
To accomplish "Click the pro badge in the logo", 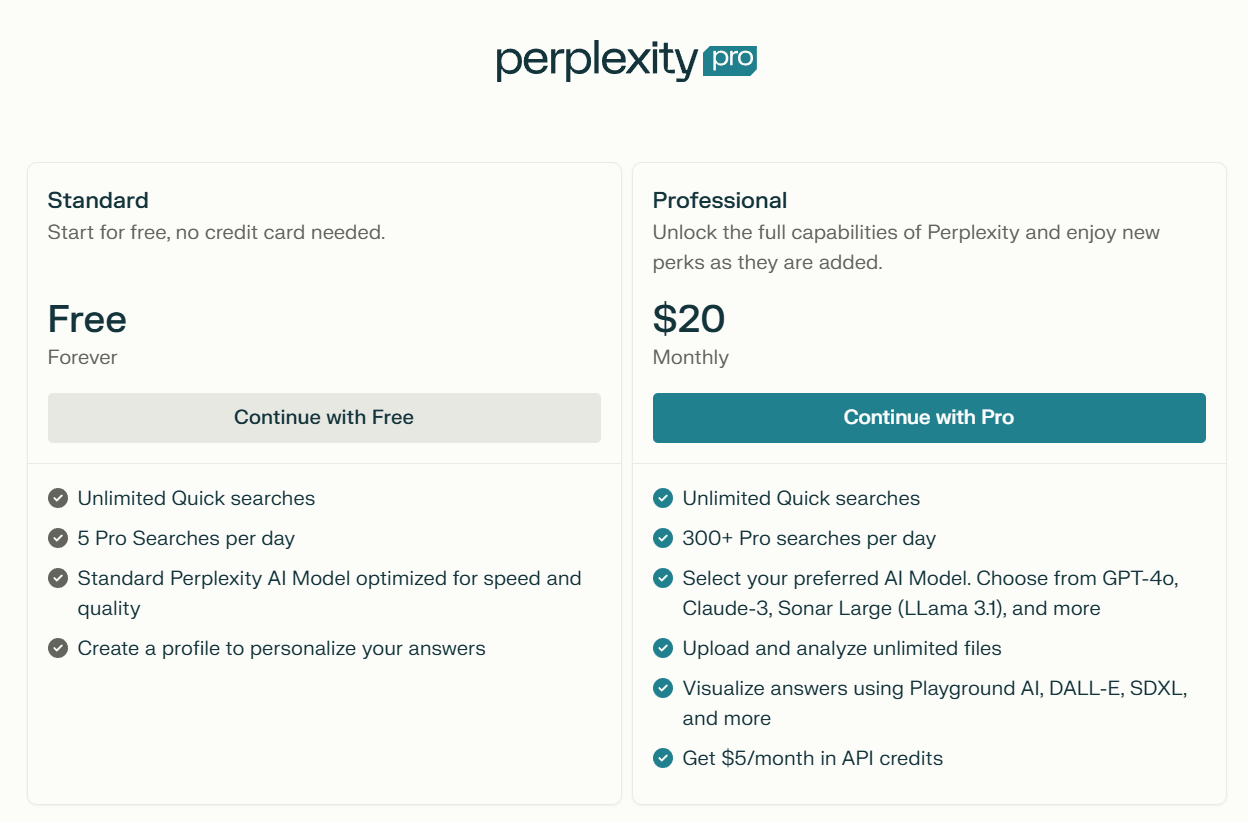I will point(730,60).
